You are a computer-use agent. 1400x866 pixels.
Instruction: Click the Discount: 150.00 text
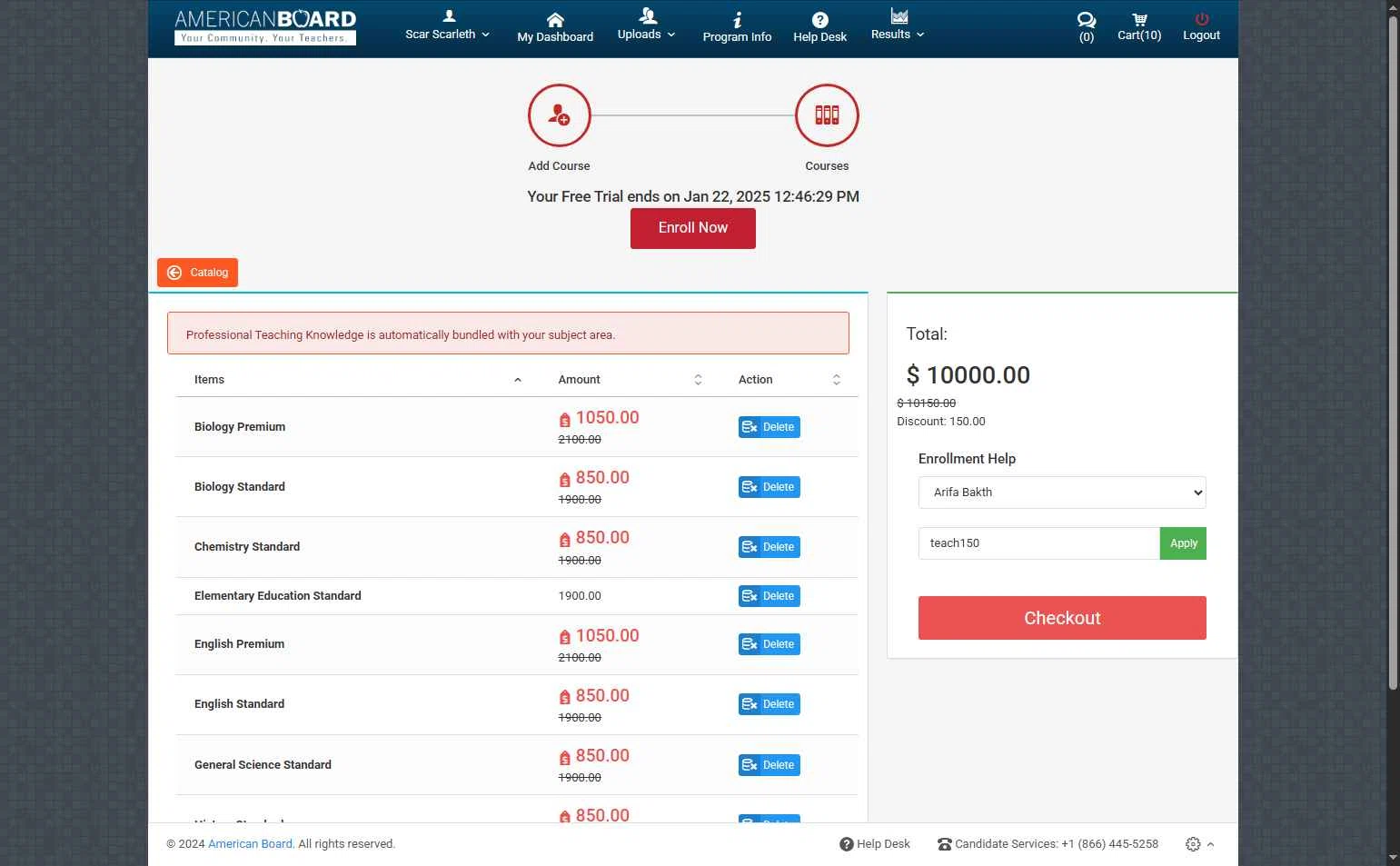(x=941, y=422)
